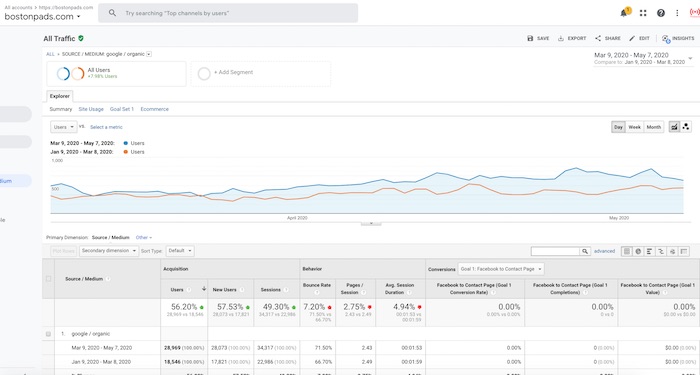Click the table filter search field

point(555,251)
